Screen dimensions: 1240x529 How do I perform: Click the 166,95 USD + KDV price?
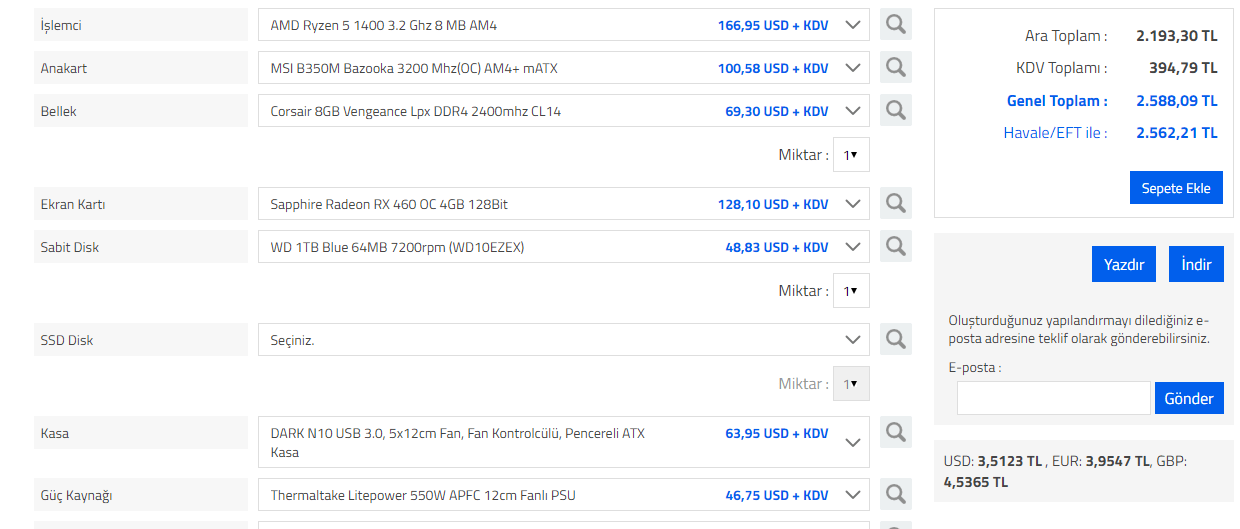(773, 25)
